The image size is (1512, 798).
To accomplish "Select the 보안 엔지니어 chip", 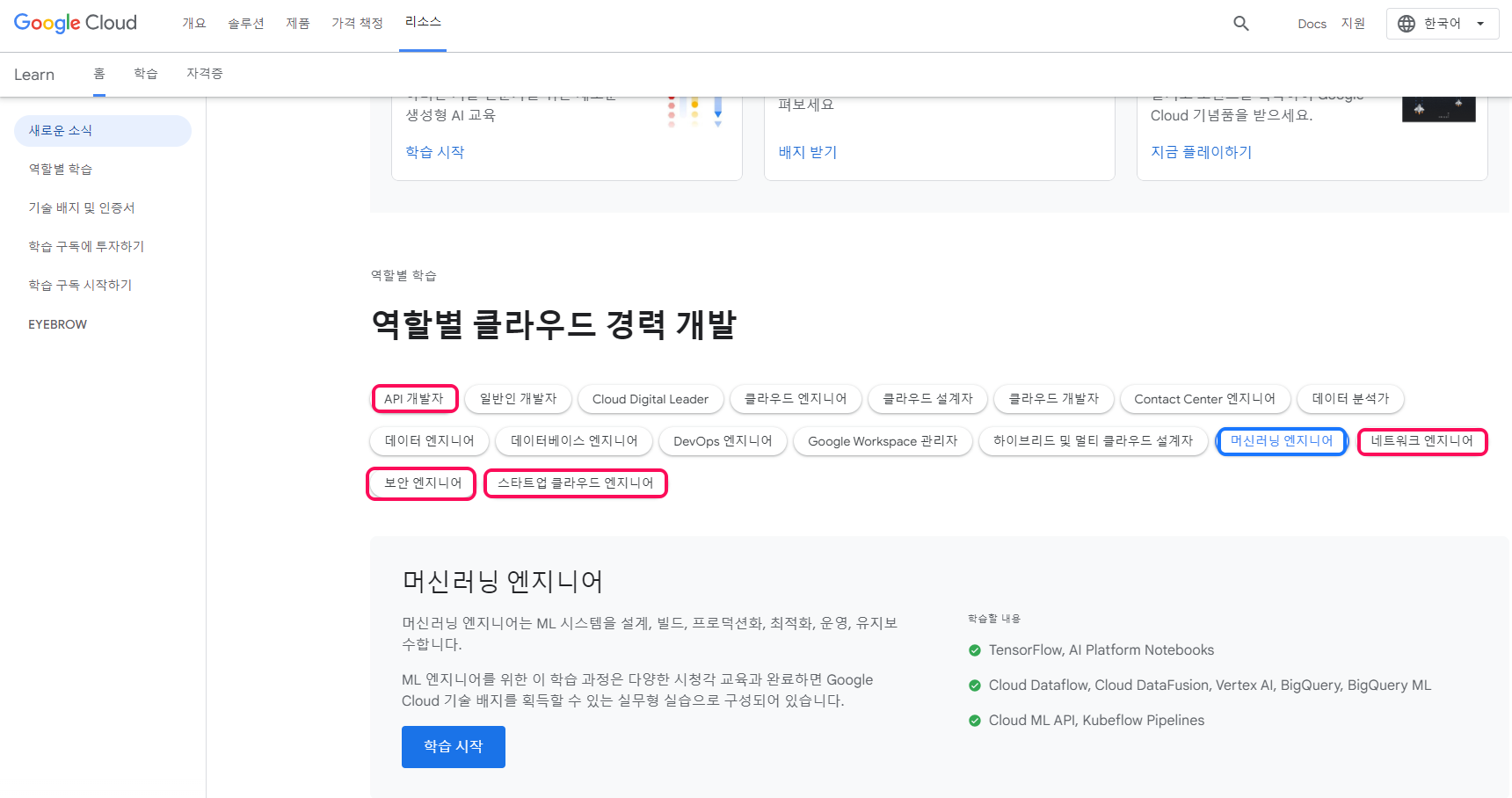I will click(x=422, y=483).
